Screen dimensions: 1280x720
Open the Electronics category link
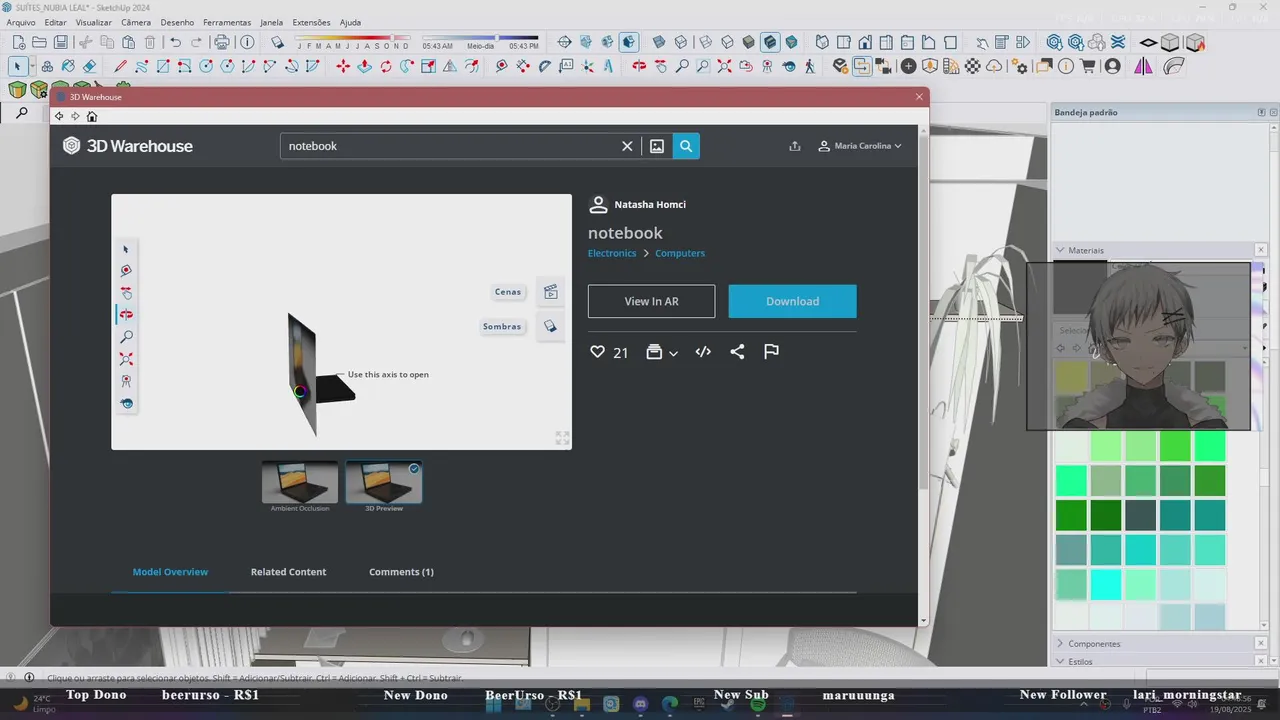(612, 253)
